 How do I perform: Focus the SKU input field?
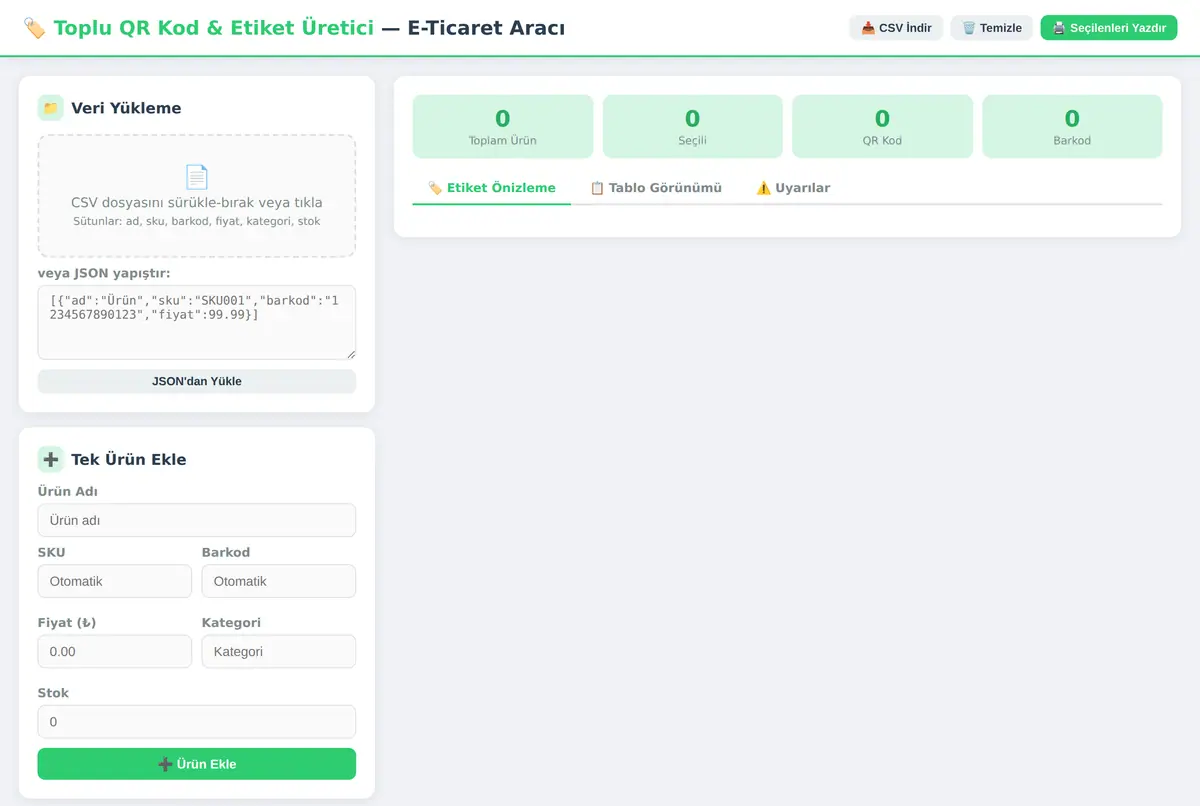tap(115, 581)
